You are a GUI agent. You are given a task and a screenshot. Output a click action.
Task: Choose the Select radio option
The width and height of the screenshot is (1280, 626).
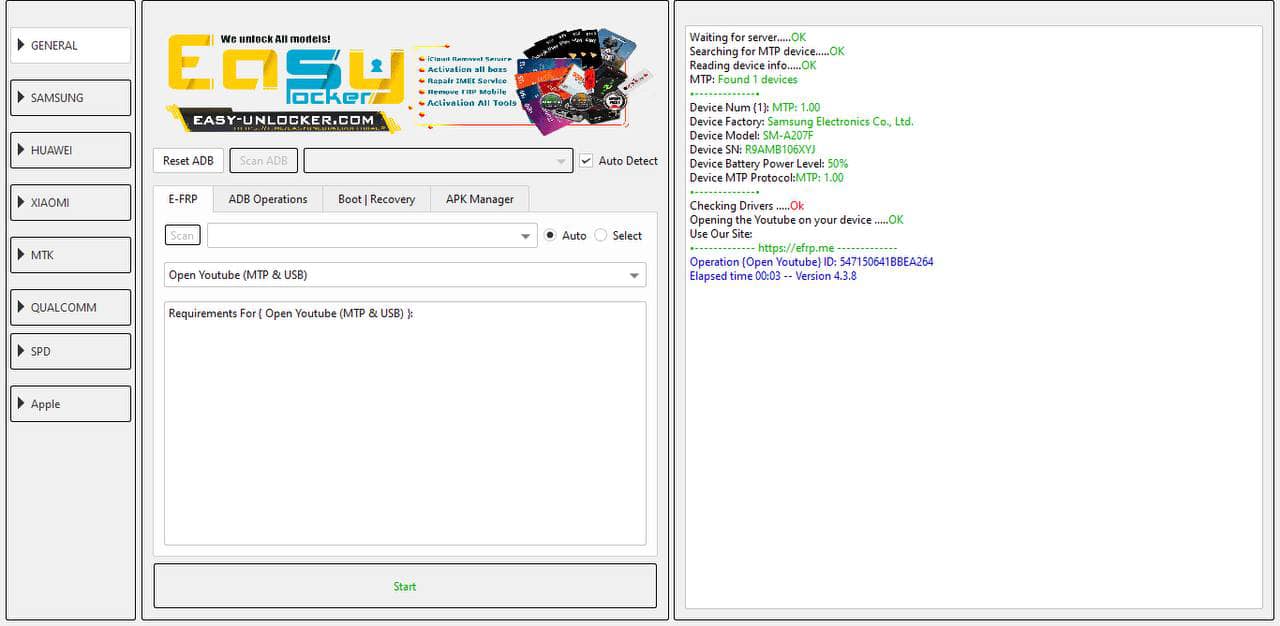tap(601, 236)
